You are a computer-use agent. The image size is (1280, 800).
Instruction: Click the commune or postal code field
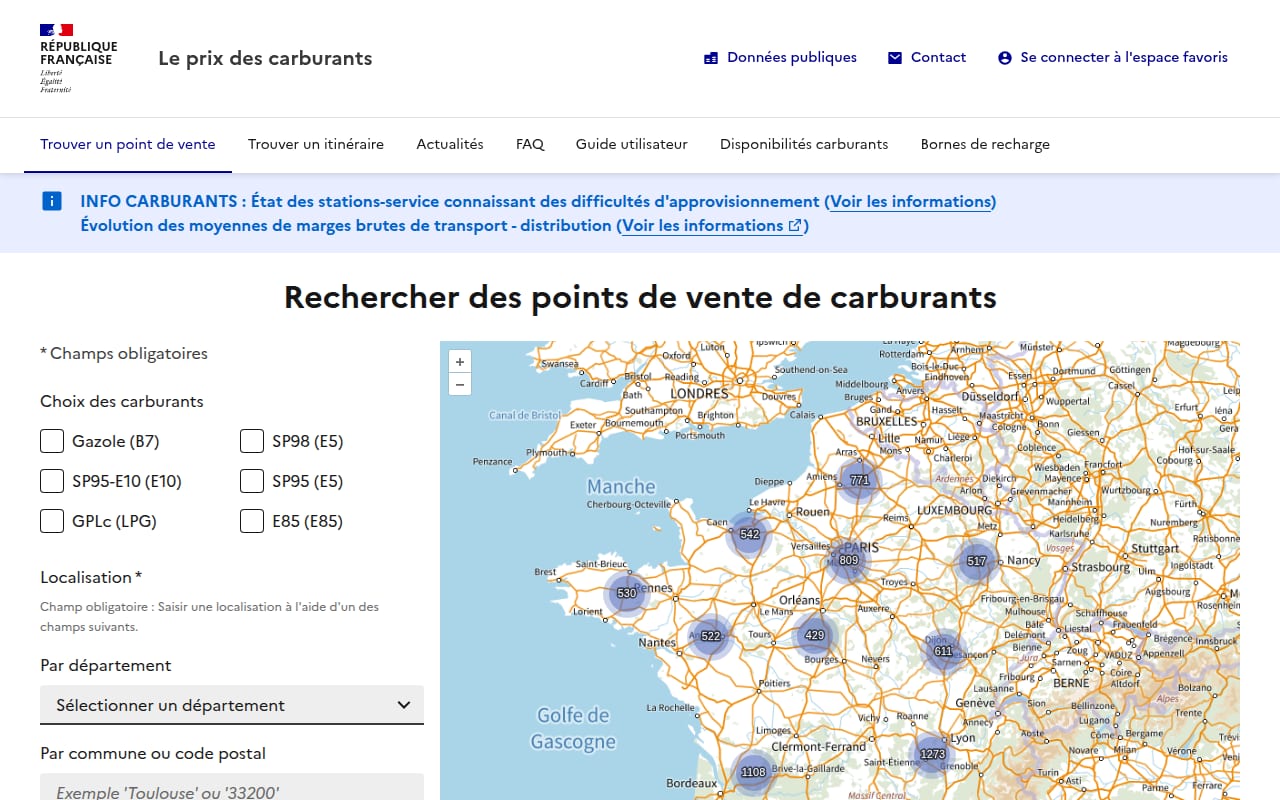[x=232, y=787]
